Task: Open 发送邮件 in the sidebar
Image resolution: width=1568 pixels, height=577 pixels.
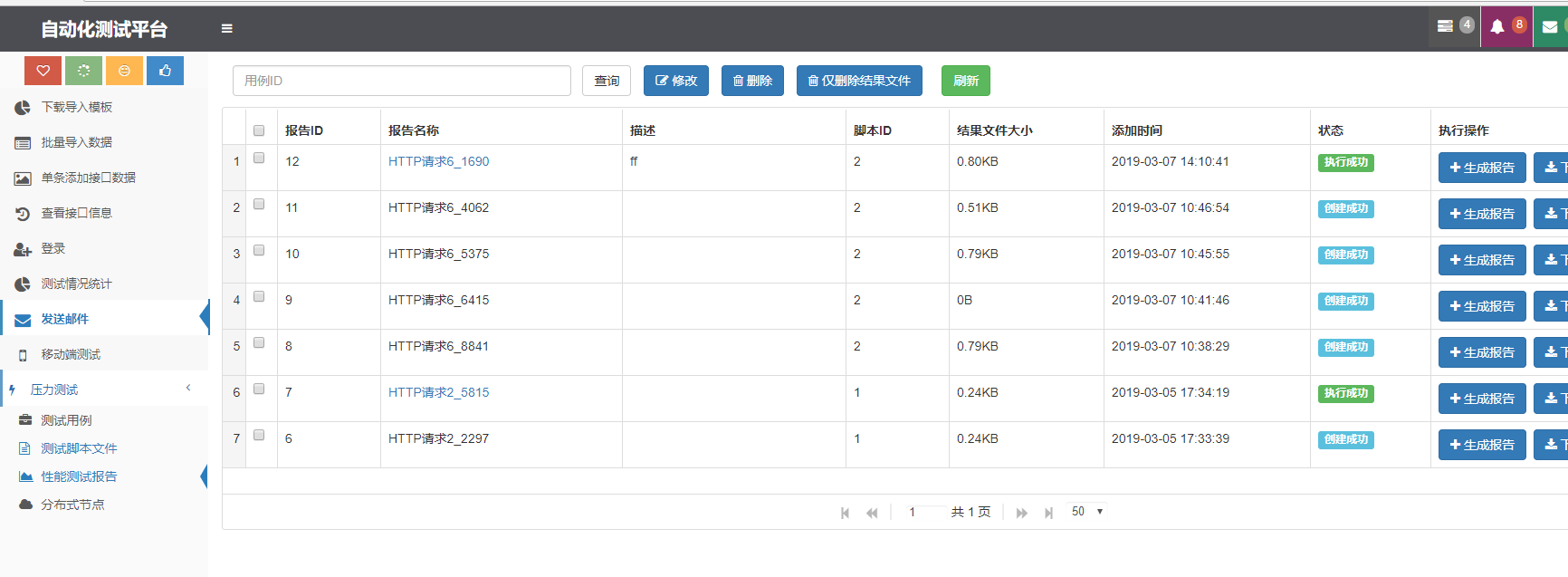Action: 65,319
